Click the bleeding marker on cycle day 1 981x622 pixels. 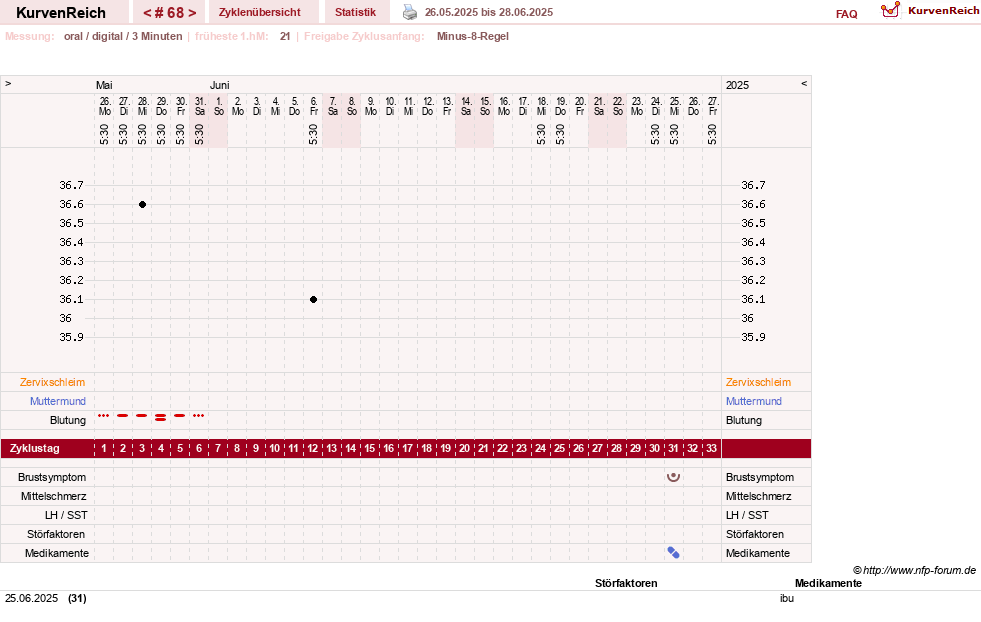click(x=104, y=416)
